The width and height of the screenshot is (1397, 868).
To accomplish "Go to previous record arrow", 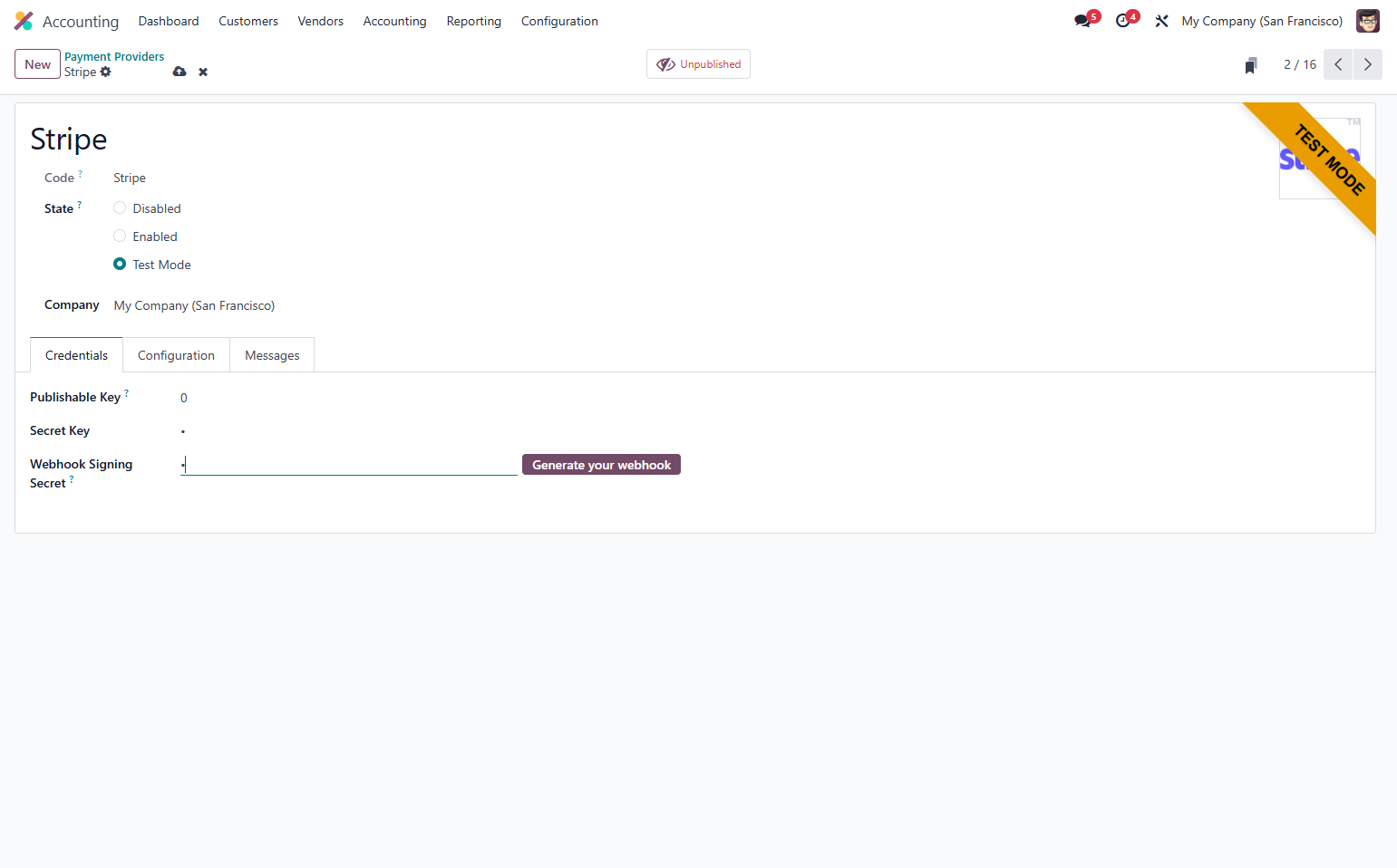I will [1338, 64].
